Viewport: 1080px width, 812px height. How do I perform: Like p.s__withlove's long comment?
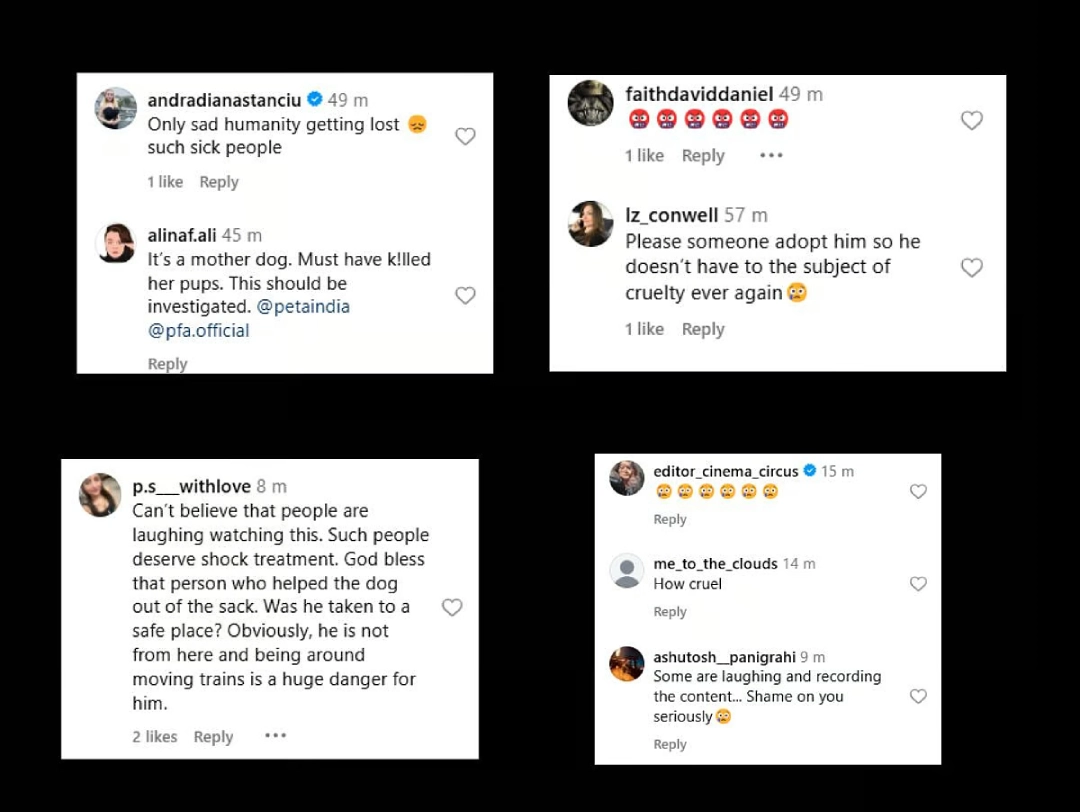452,607
